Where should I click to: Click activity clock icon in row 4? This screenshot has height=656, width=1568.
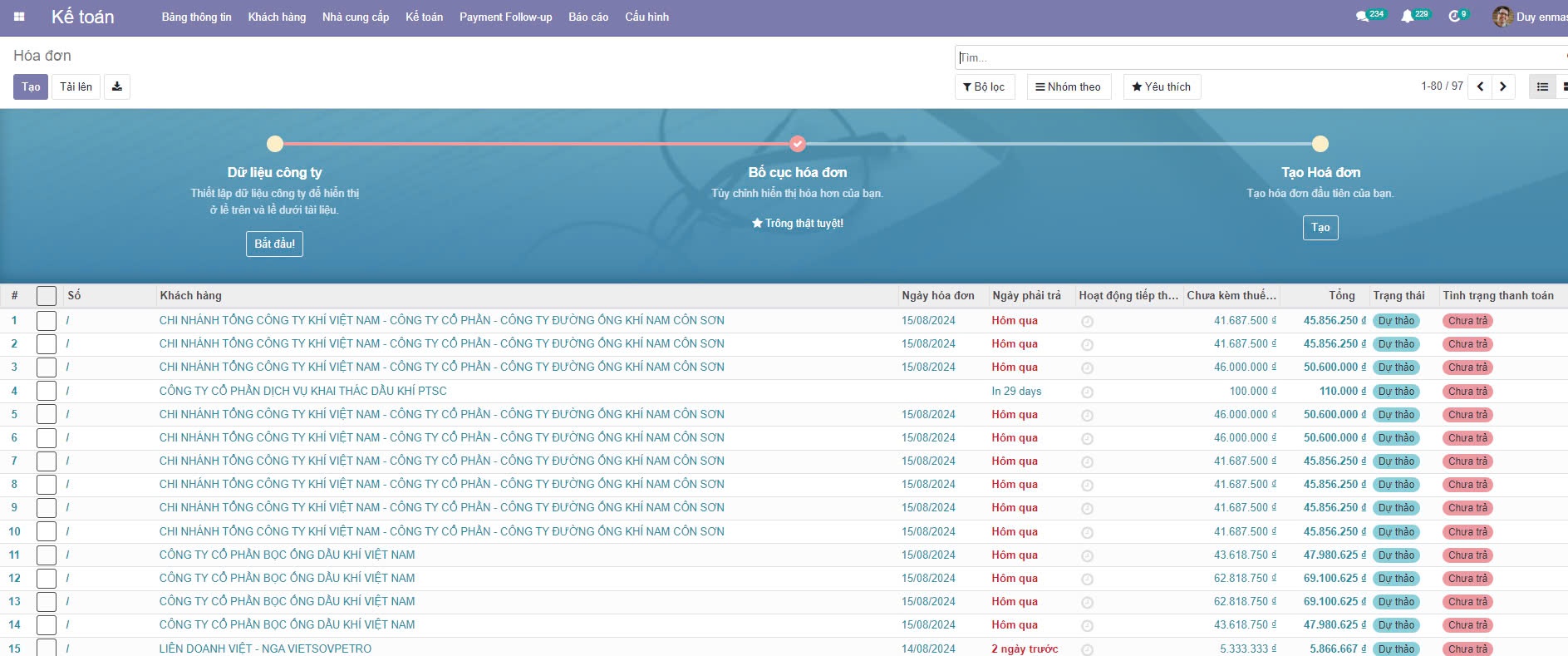[x=1087, y=392]
